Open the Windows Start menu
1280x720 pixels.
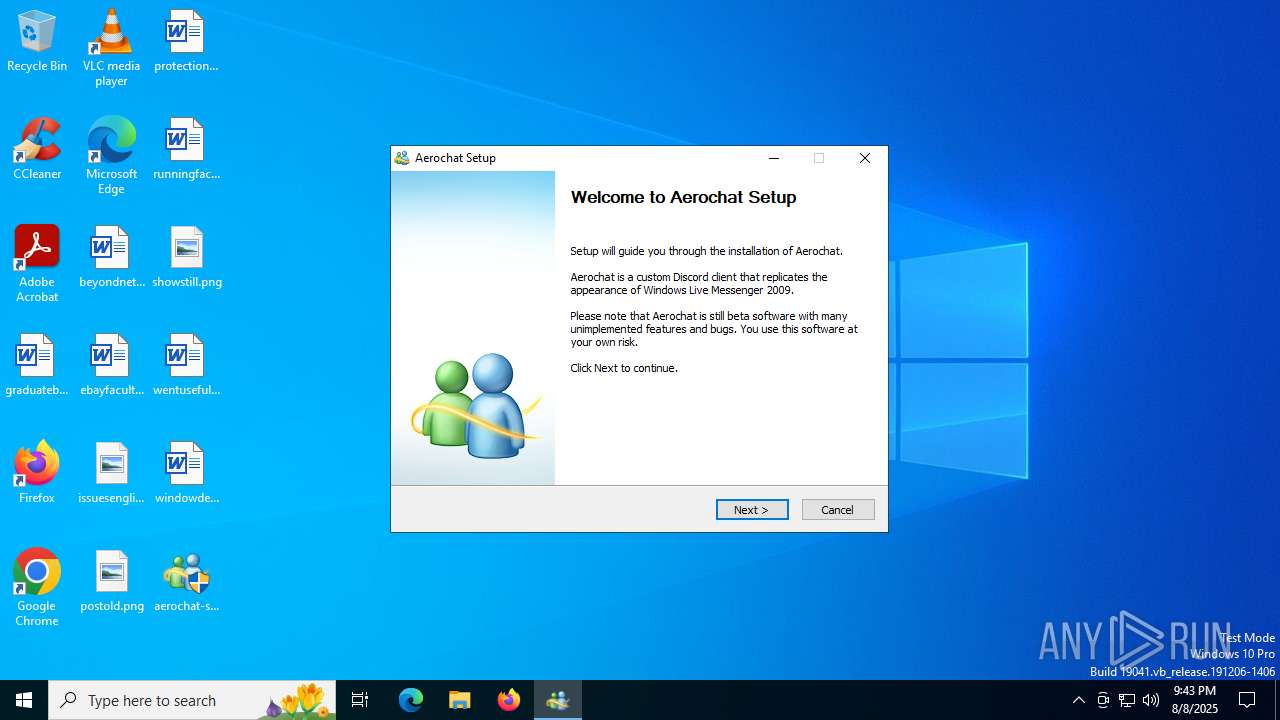(x=24, y=700)
